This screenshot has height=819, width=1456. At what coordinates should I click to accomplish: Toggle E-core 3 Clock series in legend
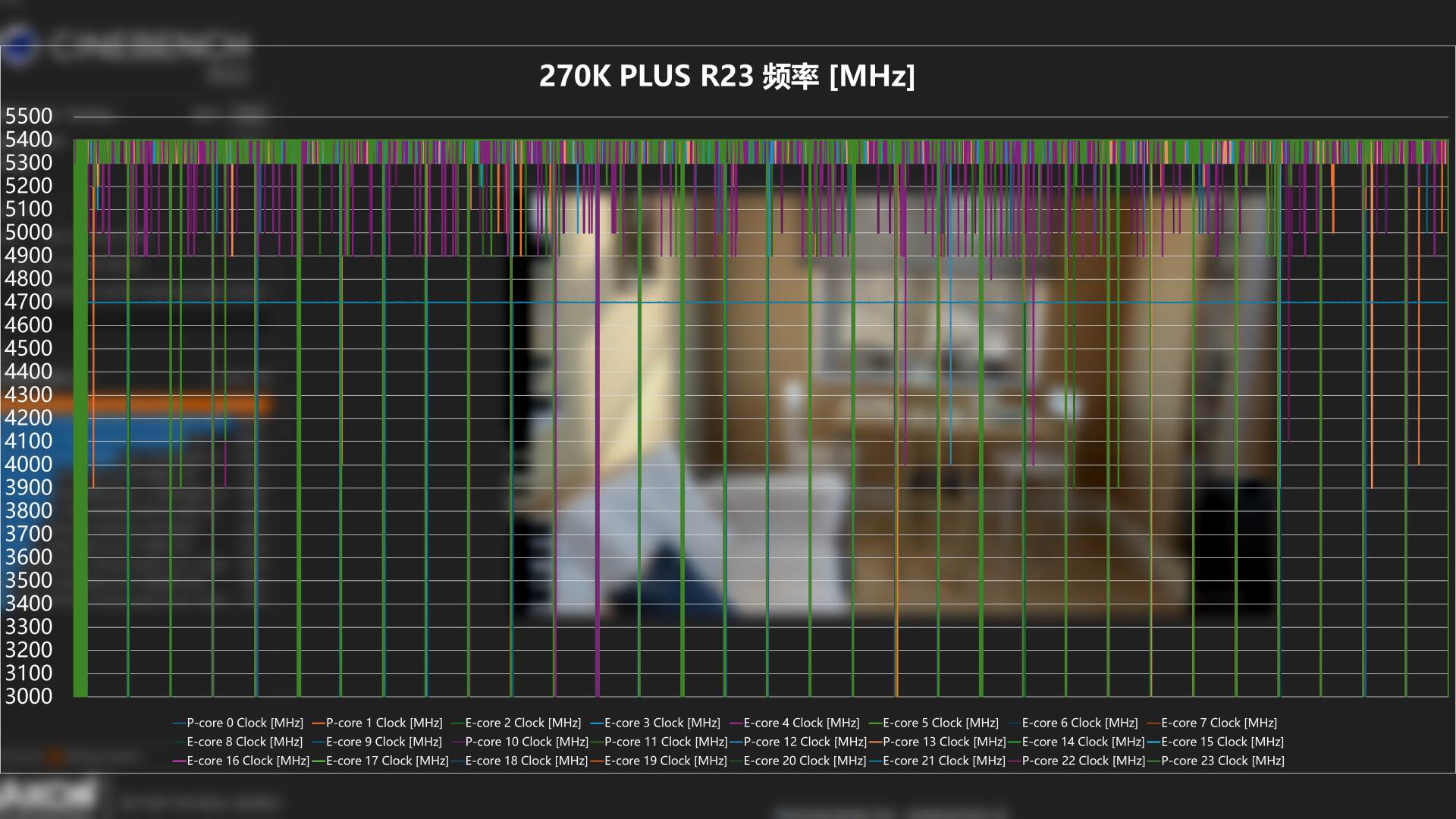click(x=662, y=723)
